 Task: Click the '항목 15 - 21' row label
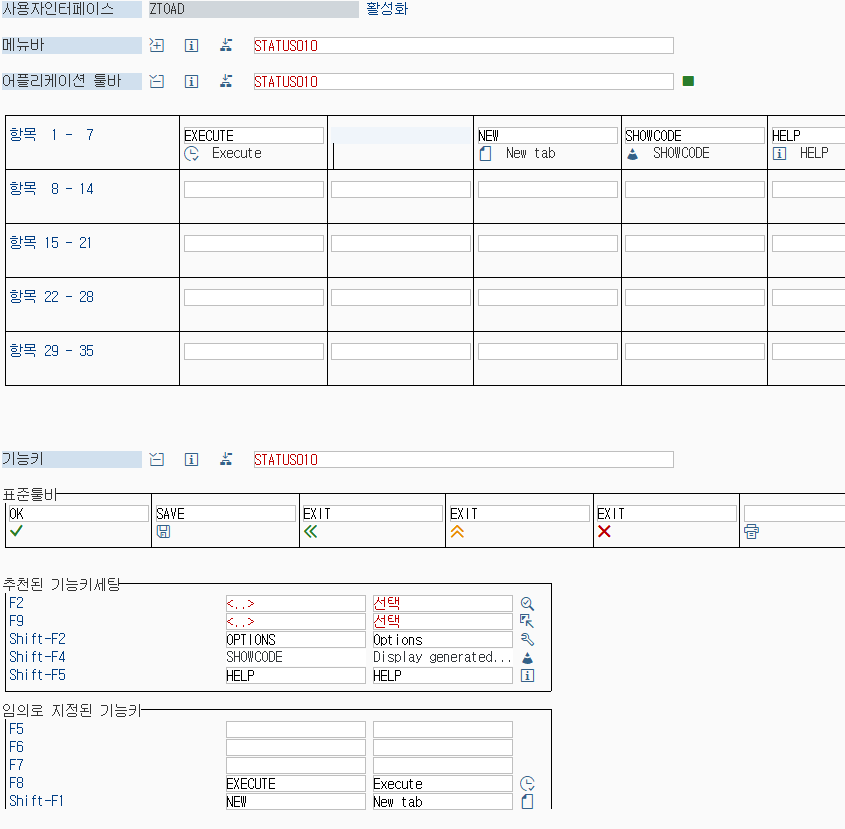pos(52,243)
